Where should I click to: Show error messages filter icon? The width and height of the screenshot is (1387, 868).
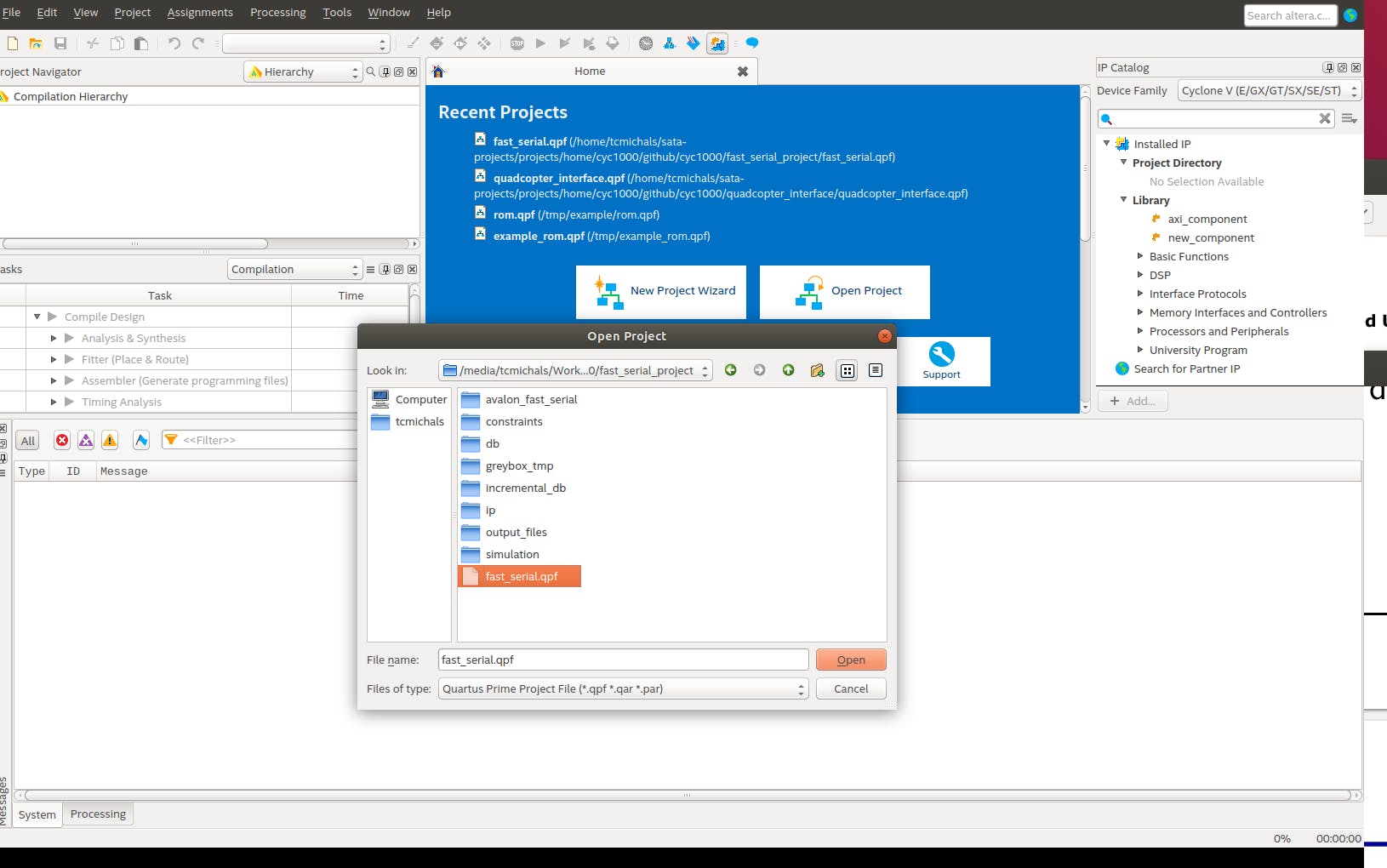[x=62, y=440]
